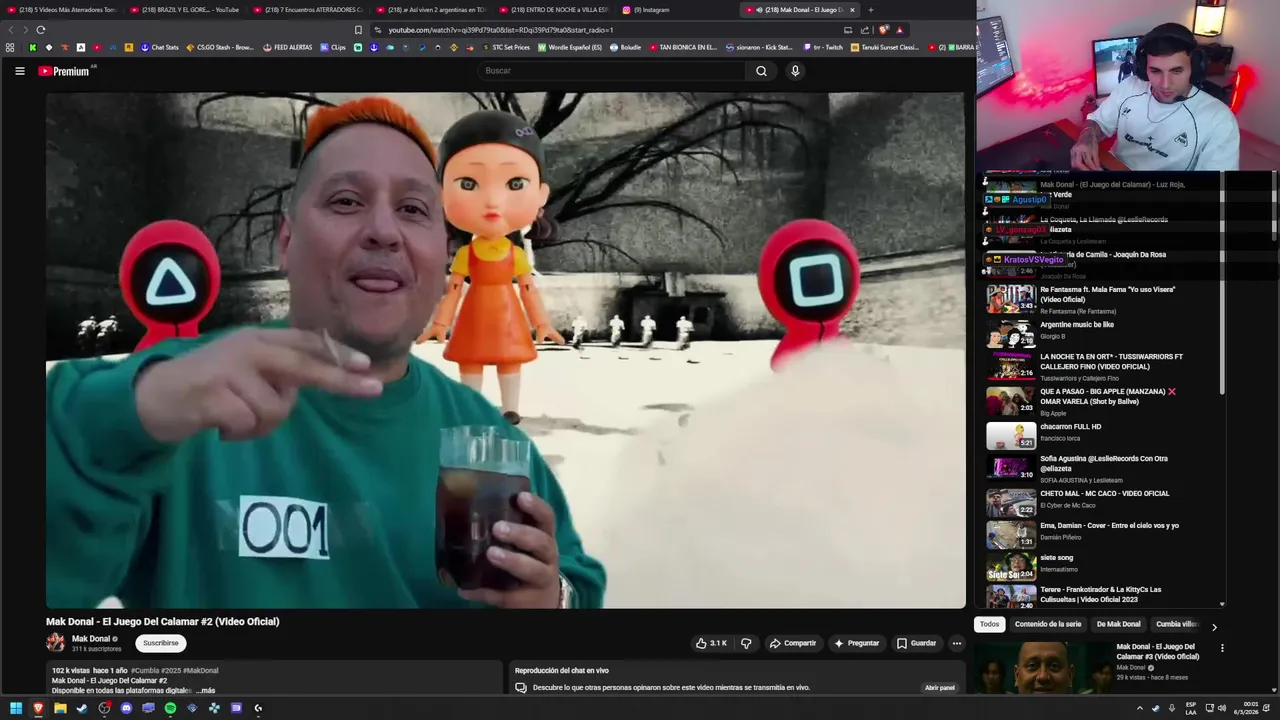This screenshot has width=1280, height=720.
Task: Switch to ENTRO DE NOCHE a VILLA tab
Action: click(554, 10)
